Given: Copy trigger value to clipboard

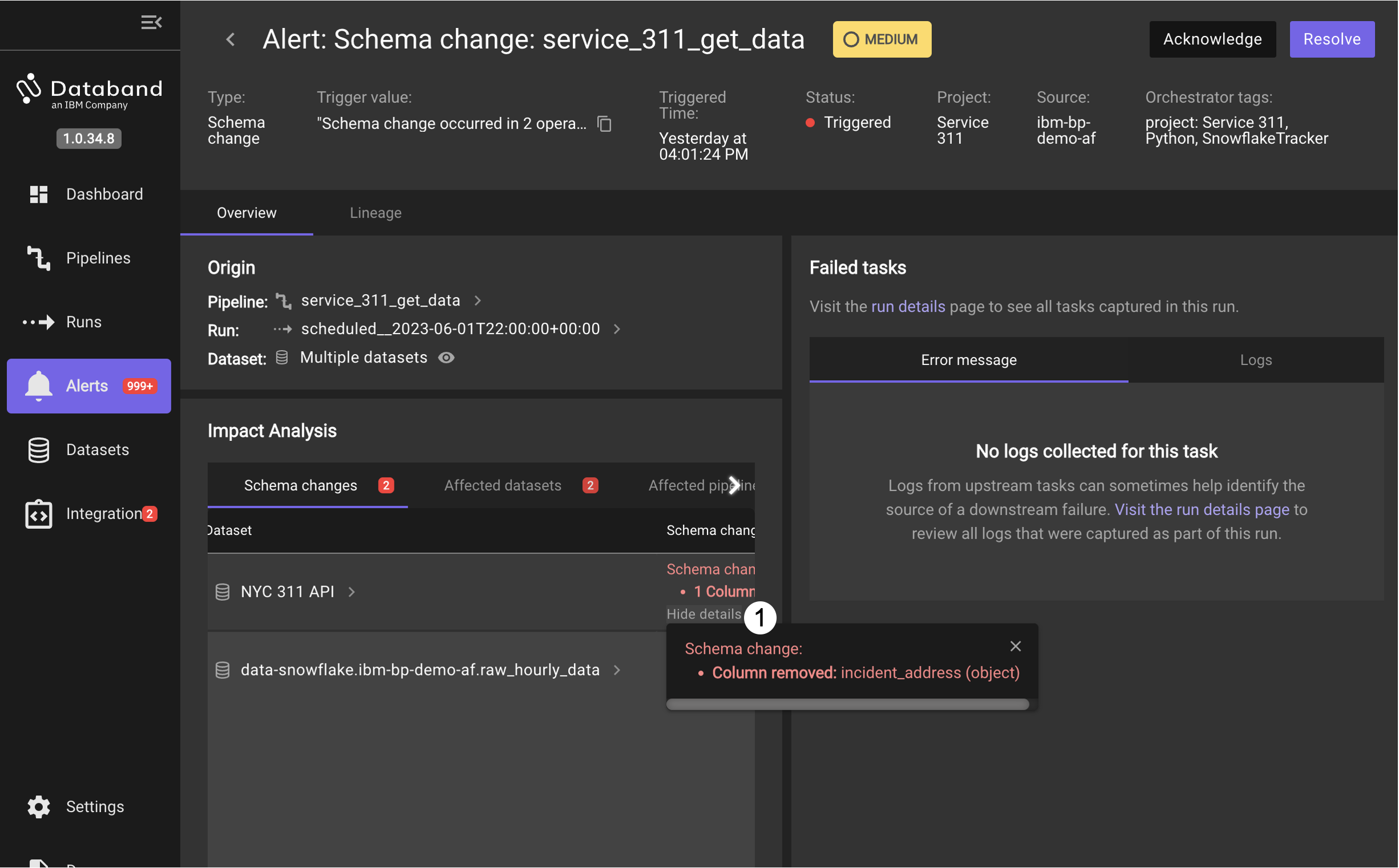Looking at the screenshot, I should (x=604, y=123).
